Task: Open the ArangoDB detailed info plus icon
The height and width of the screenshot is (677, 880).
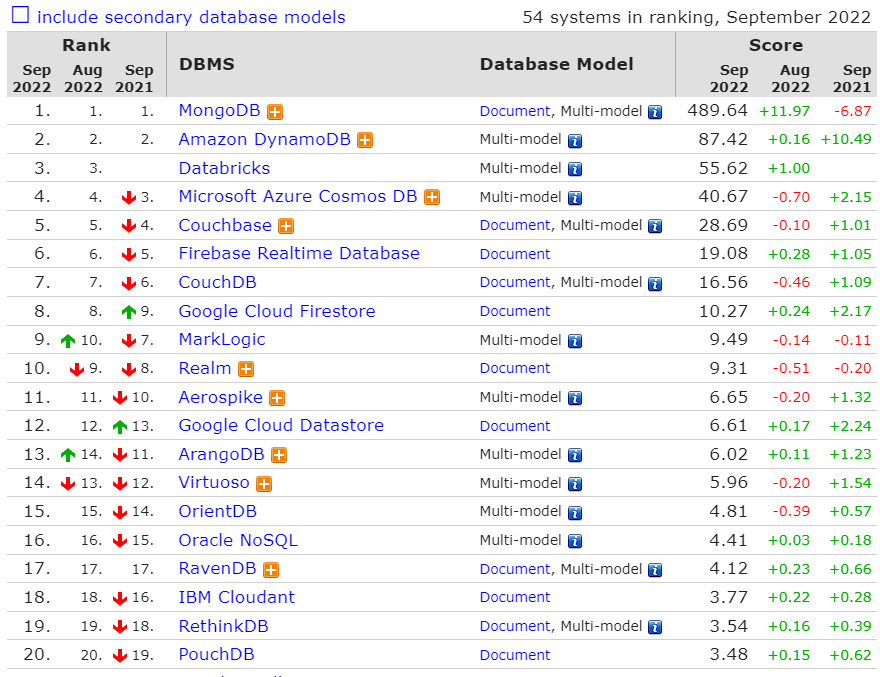Action: point(279,455)
